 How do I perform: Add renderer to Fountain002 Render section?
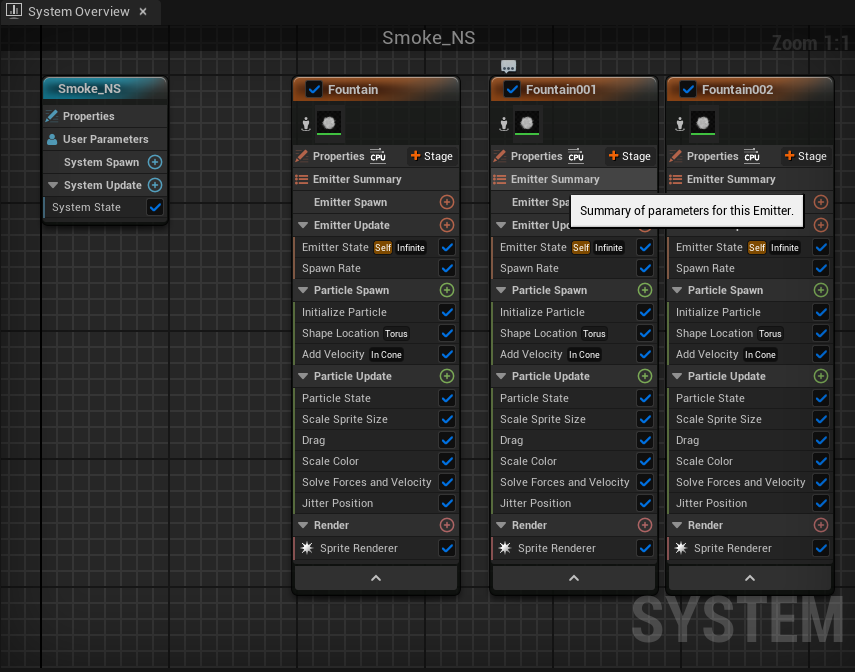coord(821,525)
